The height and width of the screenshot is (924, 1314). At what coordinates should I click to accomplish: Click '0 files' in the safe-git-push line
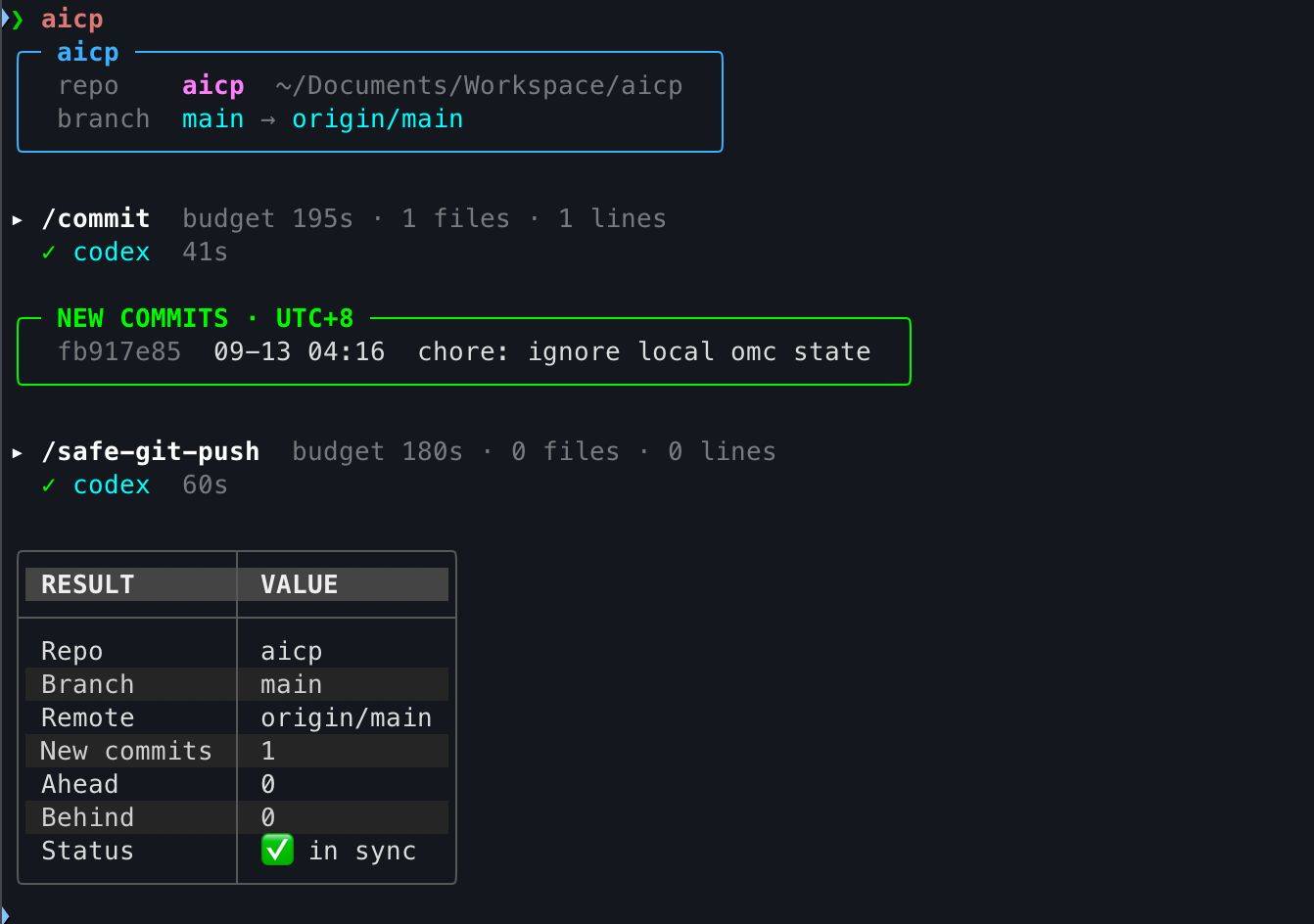pyautogui.click(x=565, y=451)
